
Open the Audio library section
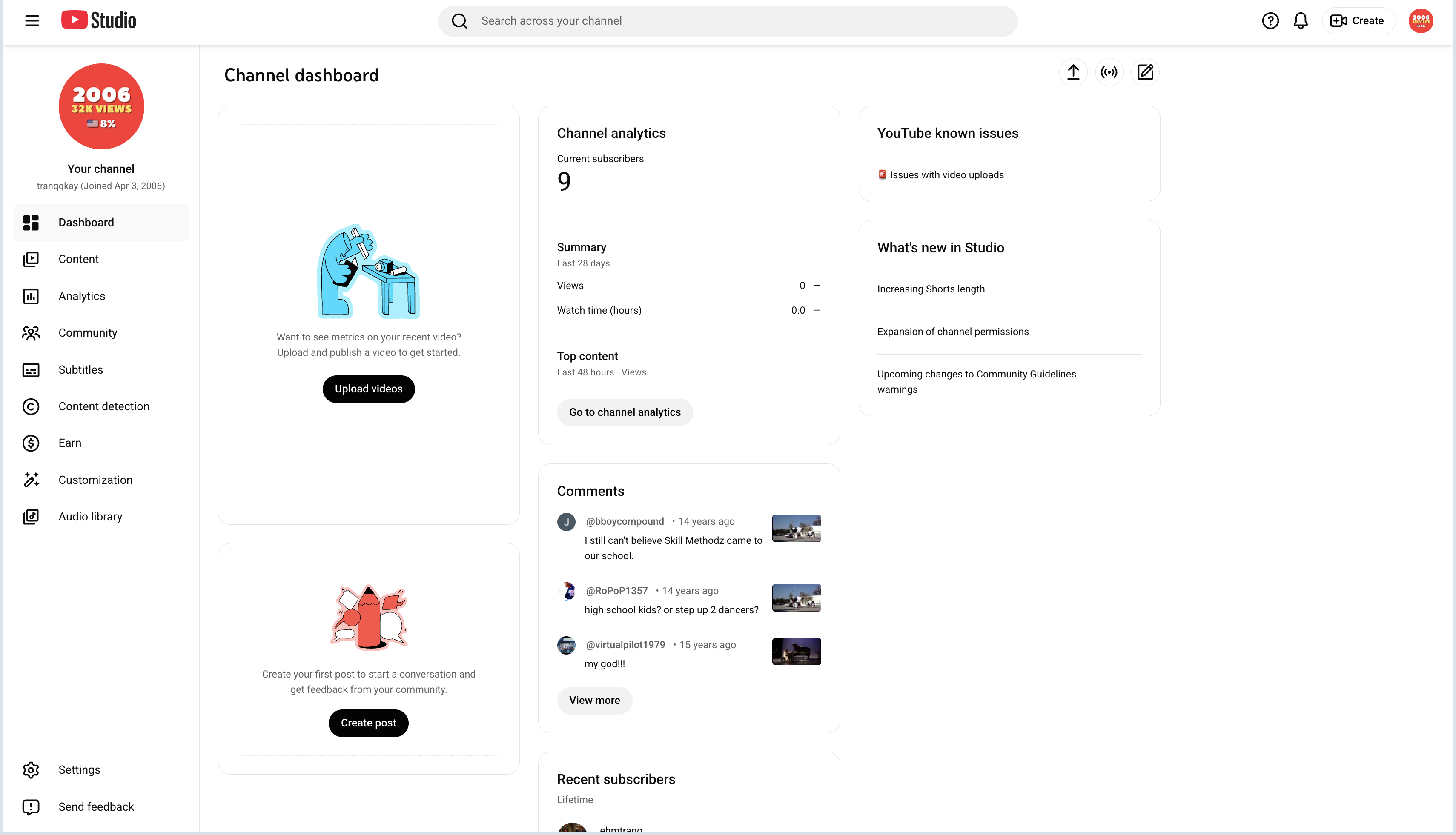click(101, 517)
